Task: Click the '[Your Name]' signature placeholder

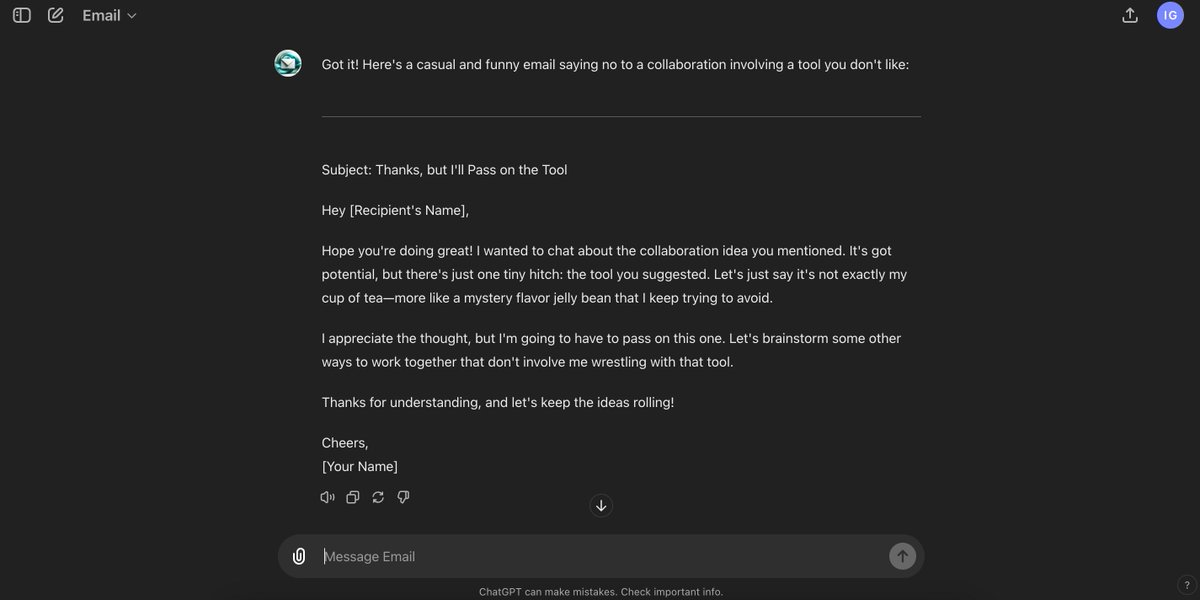Action: 360,466
